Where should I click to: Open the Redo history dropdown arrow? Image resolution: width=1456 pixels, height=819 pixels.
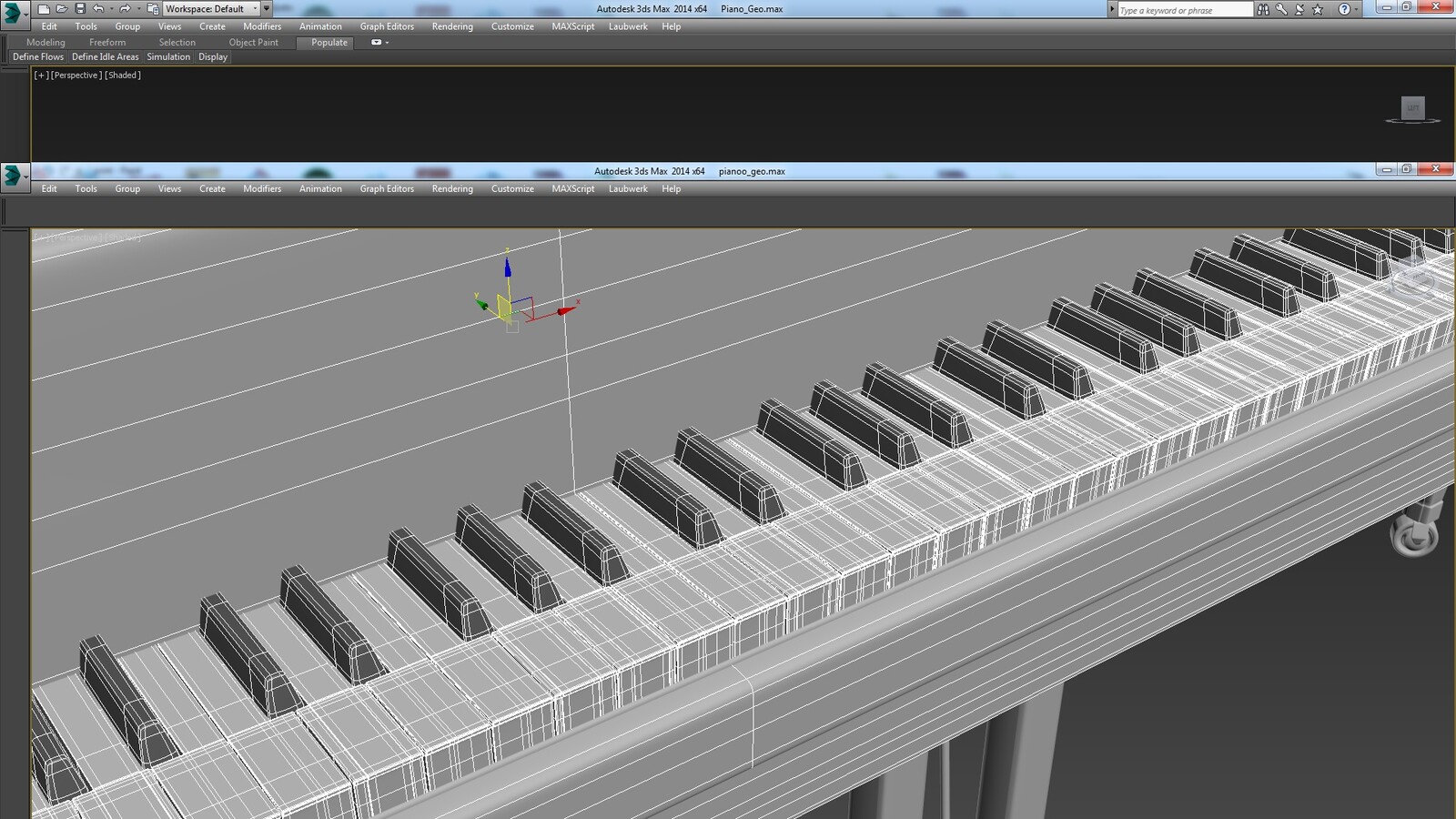point(138,9)
